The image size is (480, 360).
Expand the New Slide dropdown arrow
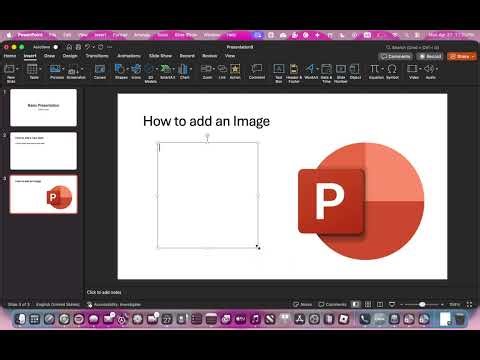pos(17,69)
